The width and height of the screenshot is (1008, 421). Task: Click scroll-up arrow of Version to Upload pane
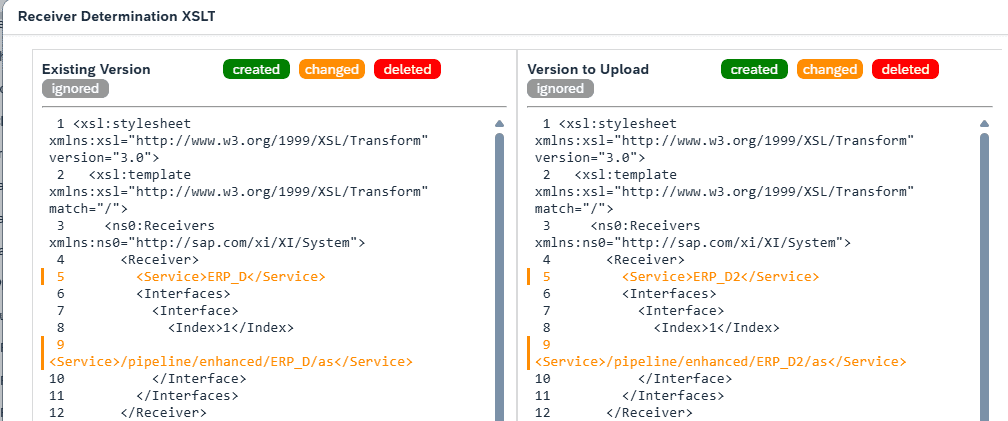[984, 123]
